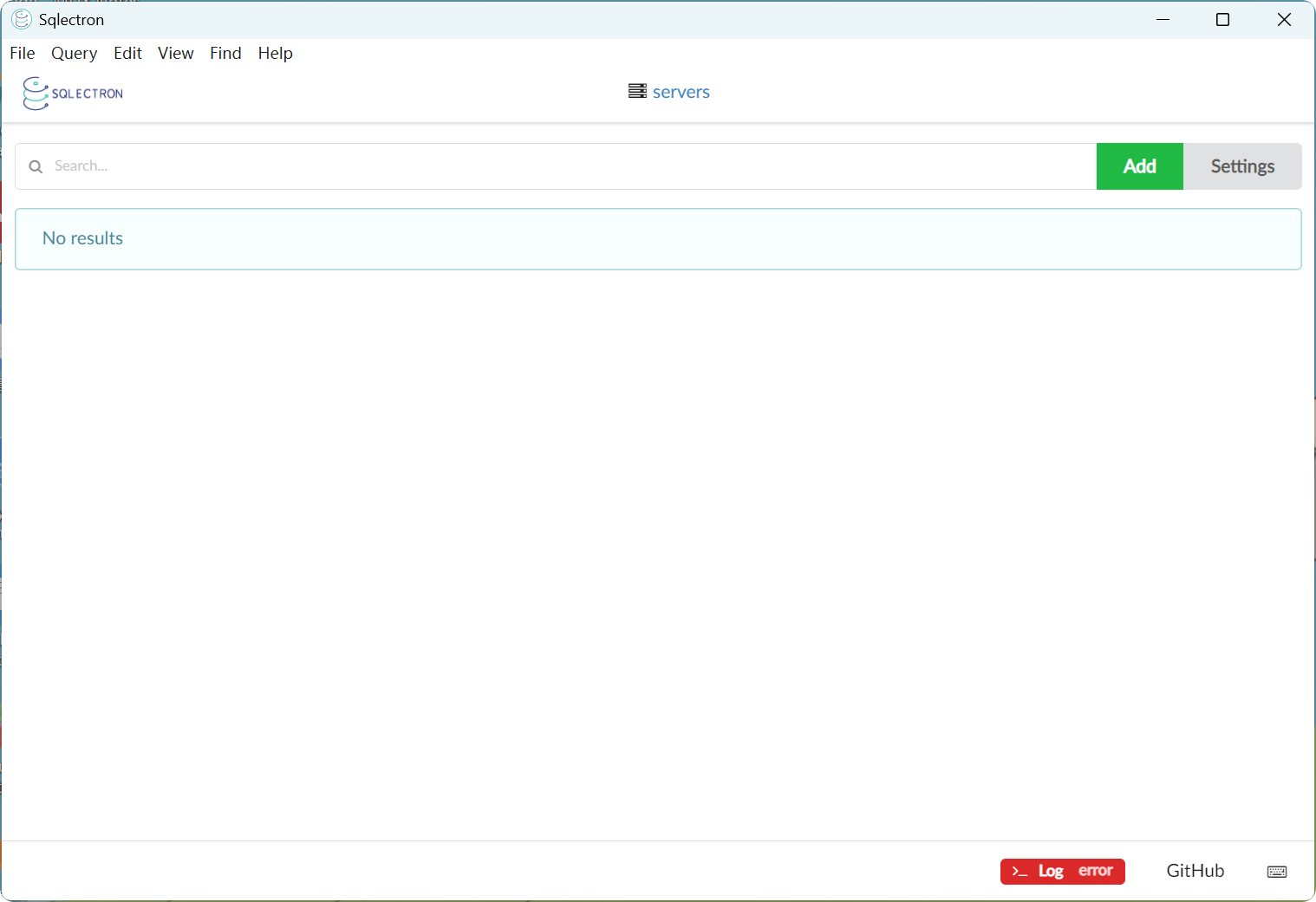Show keyboard shortcuts icon

tap(1277, 872)
